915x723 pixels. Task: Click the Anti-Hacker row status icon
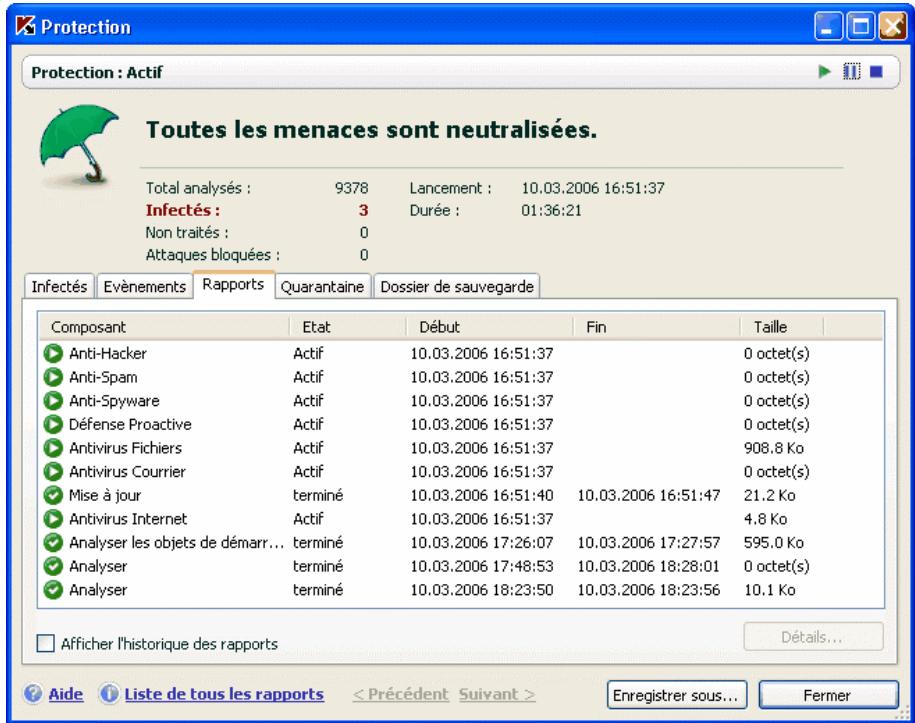[x=53, y=354]
